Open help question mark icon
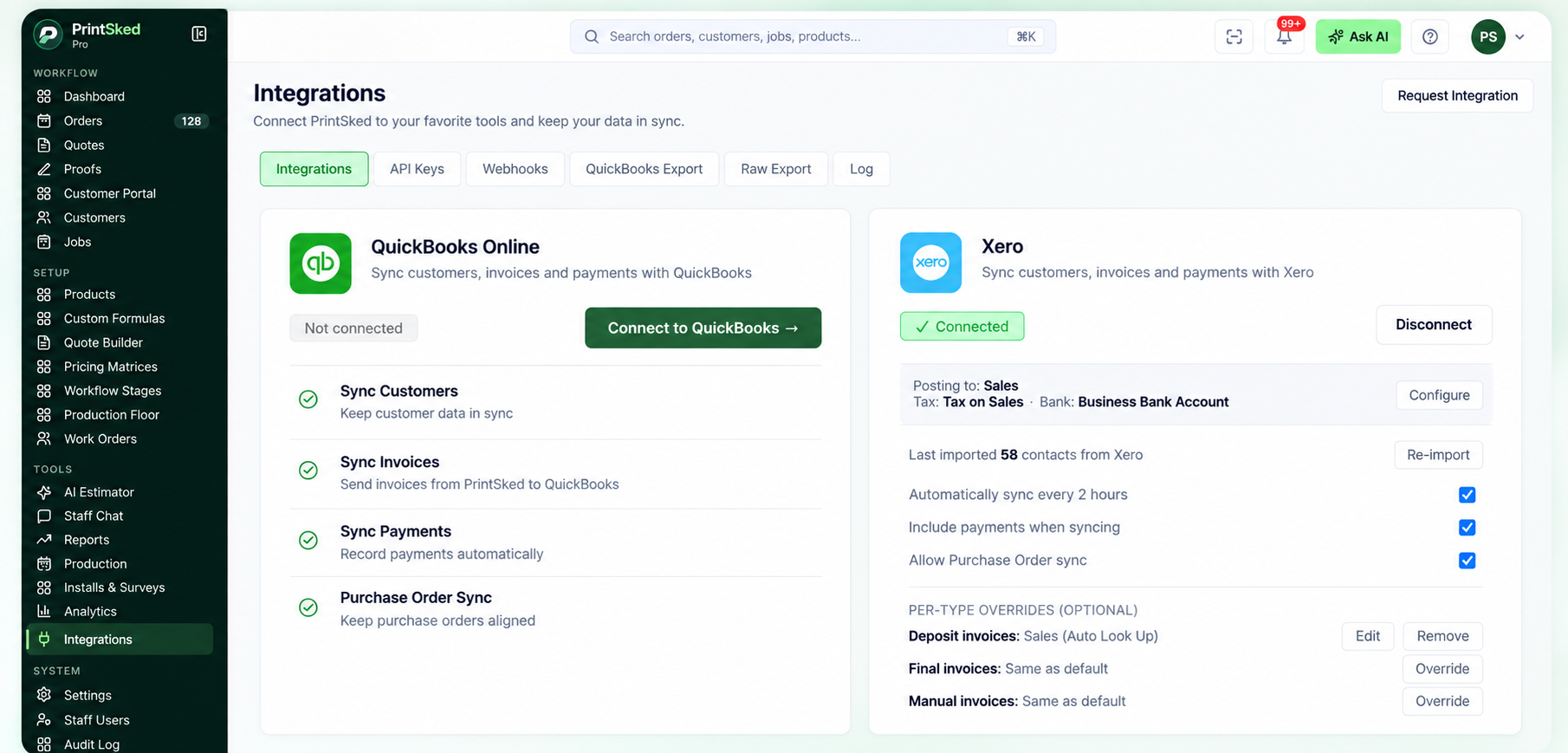 [x=1430, y=36]
